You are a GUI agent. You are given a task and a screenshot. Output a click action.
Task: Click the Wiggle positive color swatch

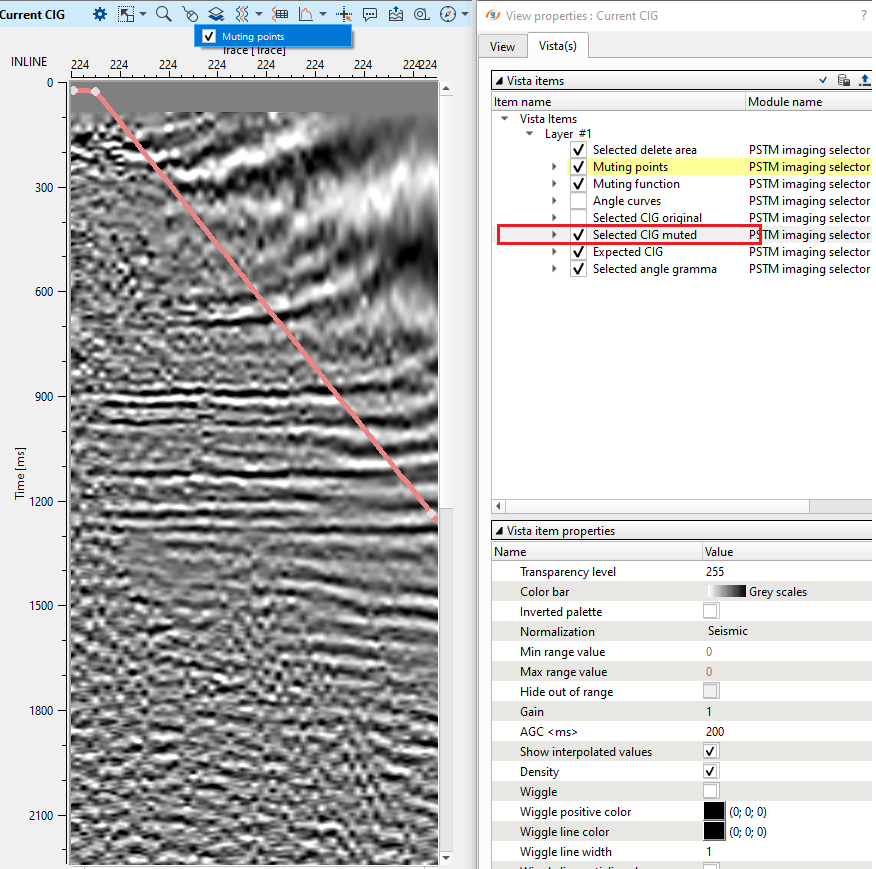[713, 811]
